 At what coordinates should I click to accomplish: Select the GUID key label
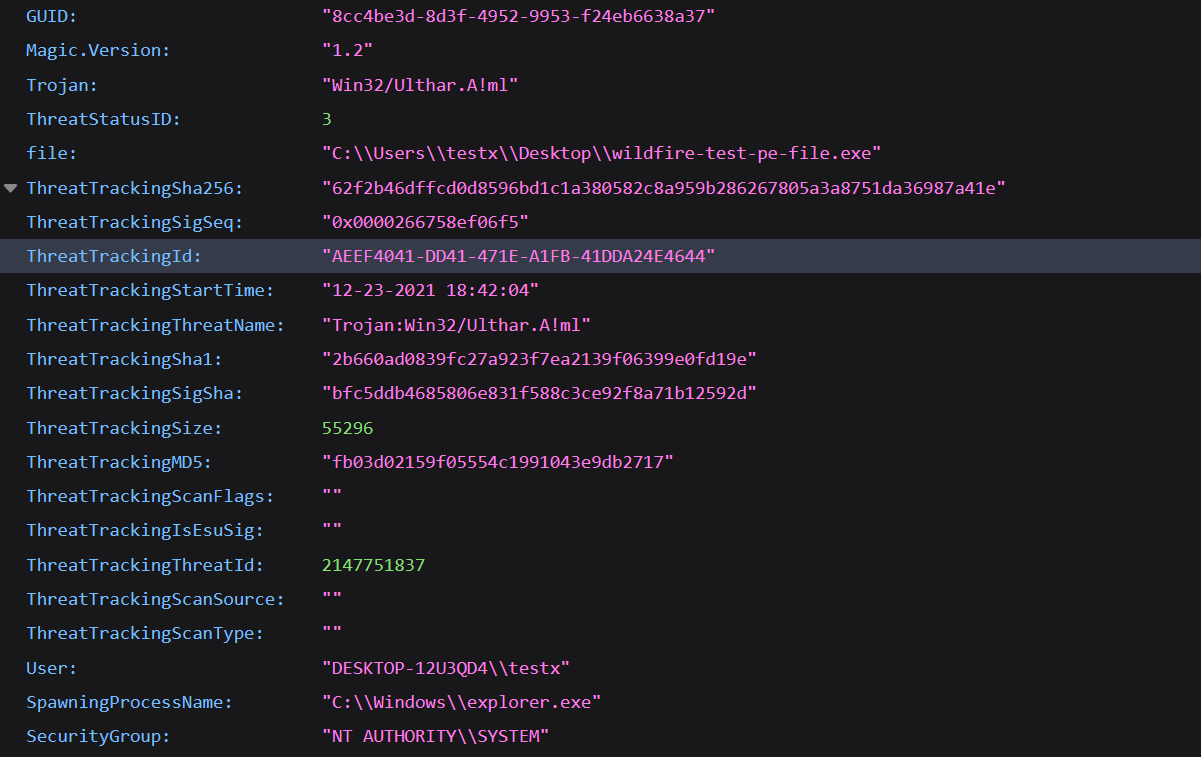pos(52,16)
